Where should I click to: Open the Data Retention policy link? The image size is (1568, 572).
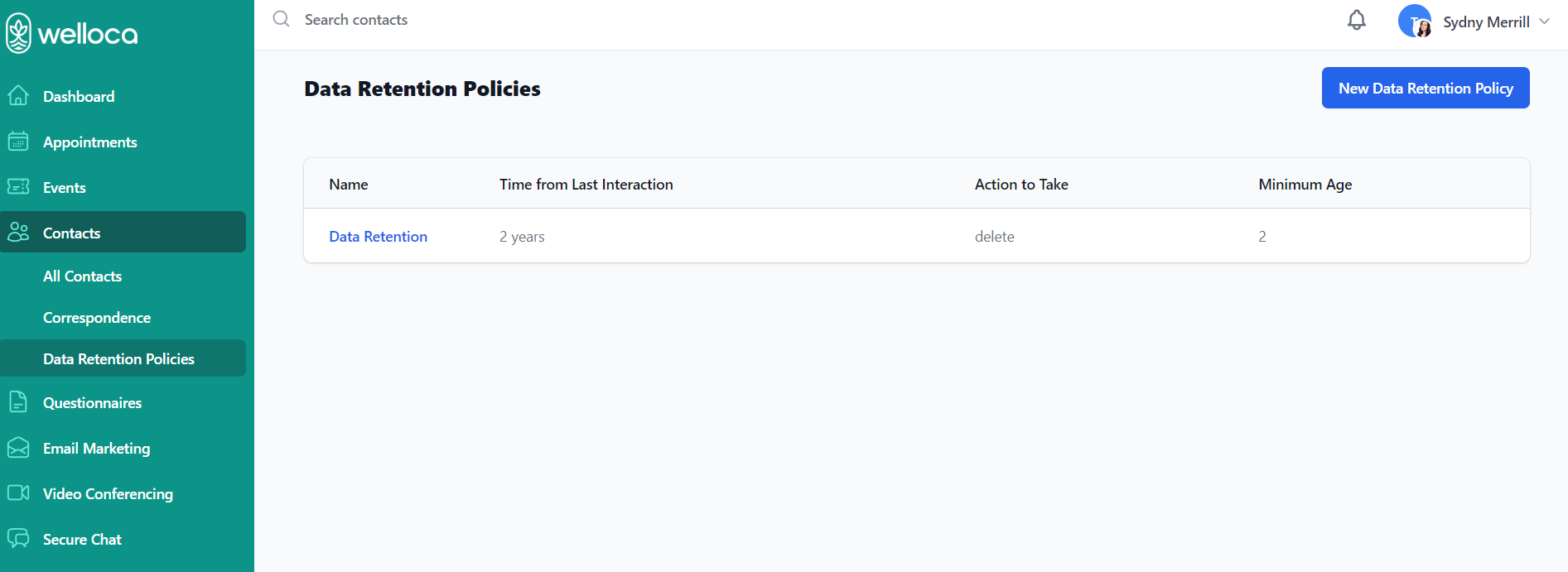click(378, 236)
